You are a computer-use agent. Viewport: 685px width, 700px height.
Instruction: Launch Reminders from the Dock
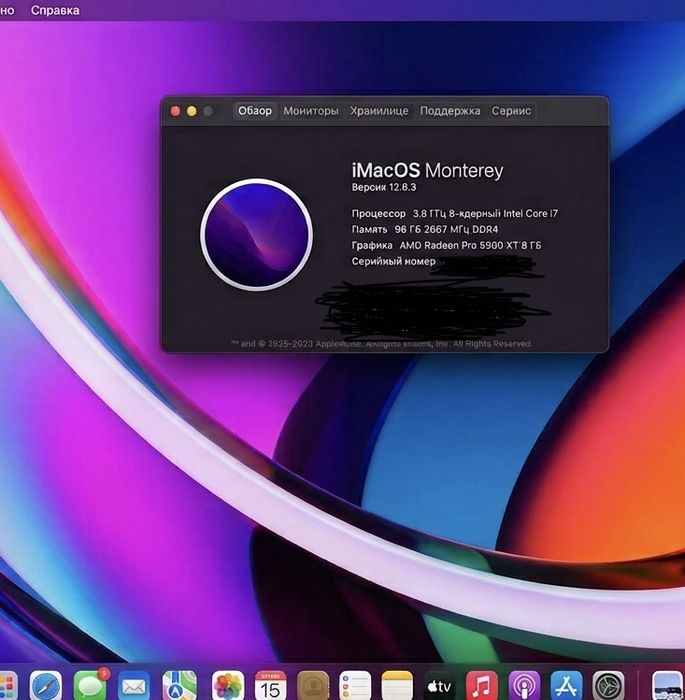pos(355,686)
